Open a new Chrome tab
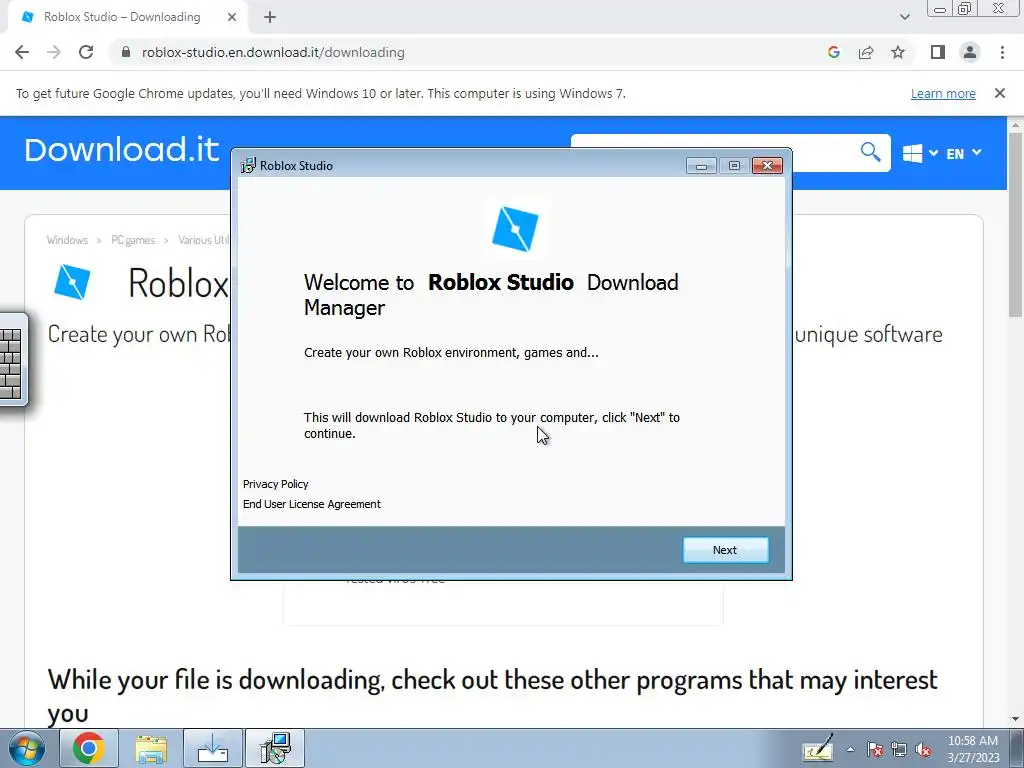 pyautogui.click(x=270, y=17)
